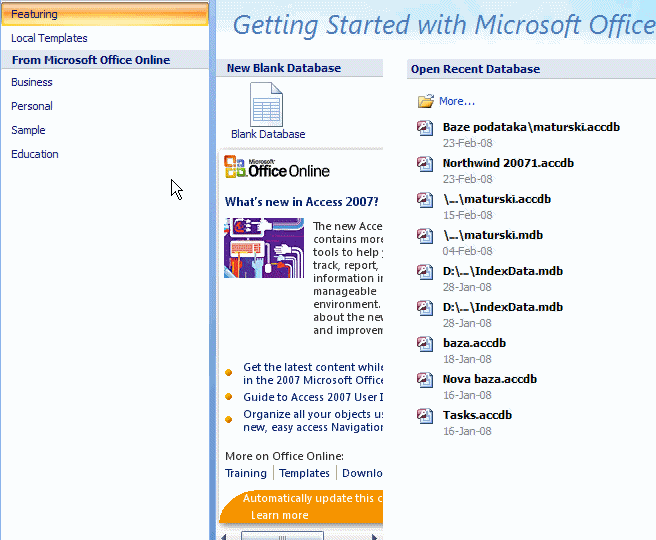The image size is (656, 540).
Task: Click the baza.accdb database icon
Action: click(425, 343)
